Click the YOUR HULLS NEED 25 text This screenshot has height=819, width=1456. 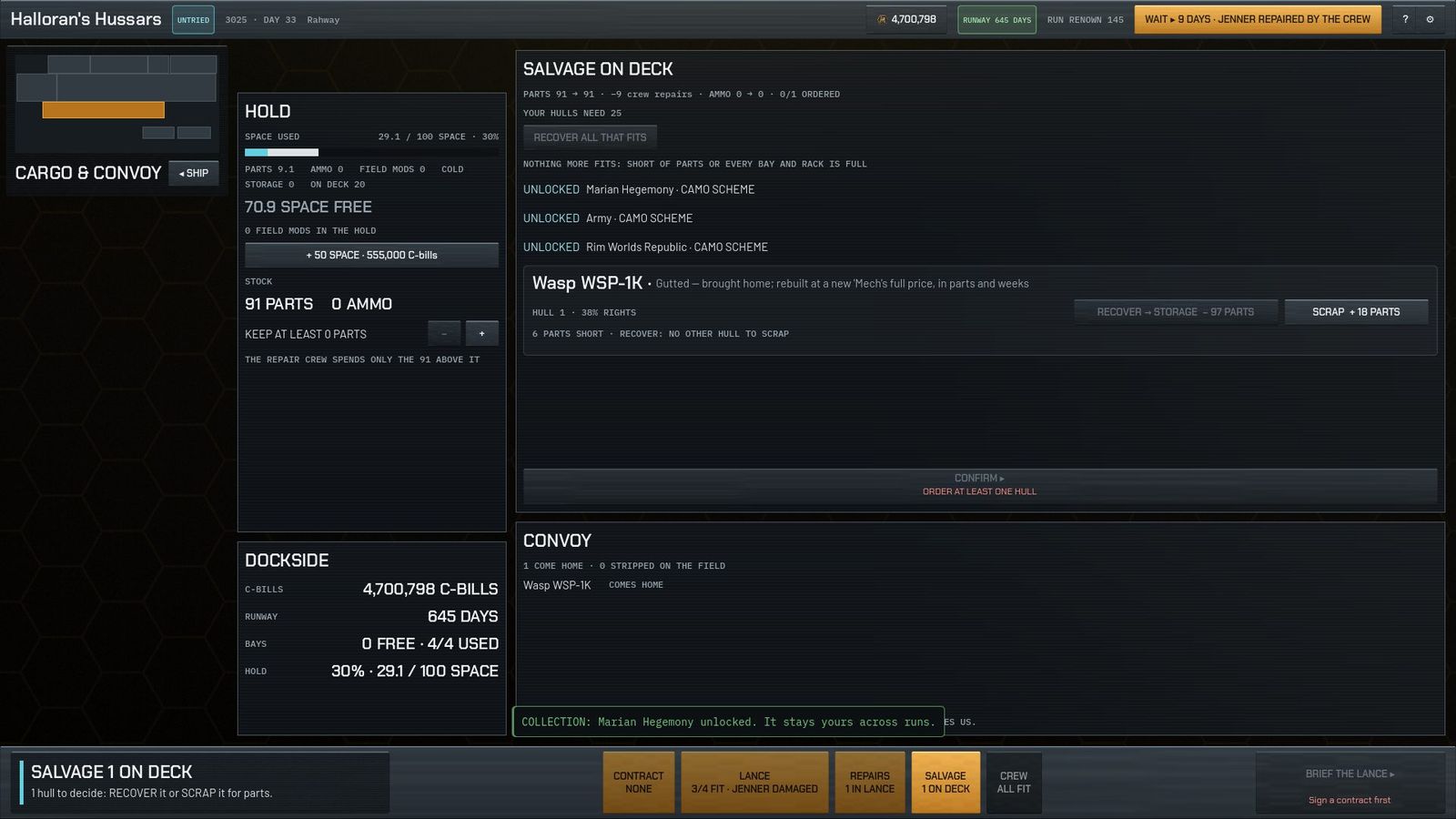(572, 114)
